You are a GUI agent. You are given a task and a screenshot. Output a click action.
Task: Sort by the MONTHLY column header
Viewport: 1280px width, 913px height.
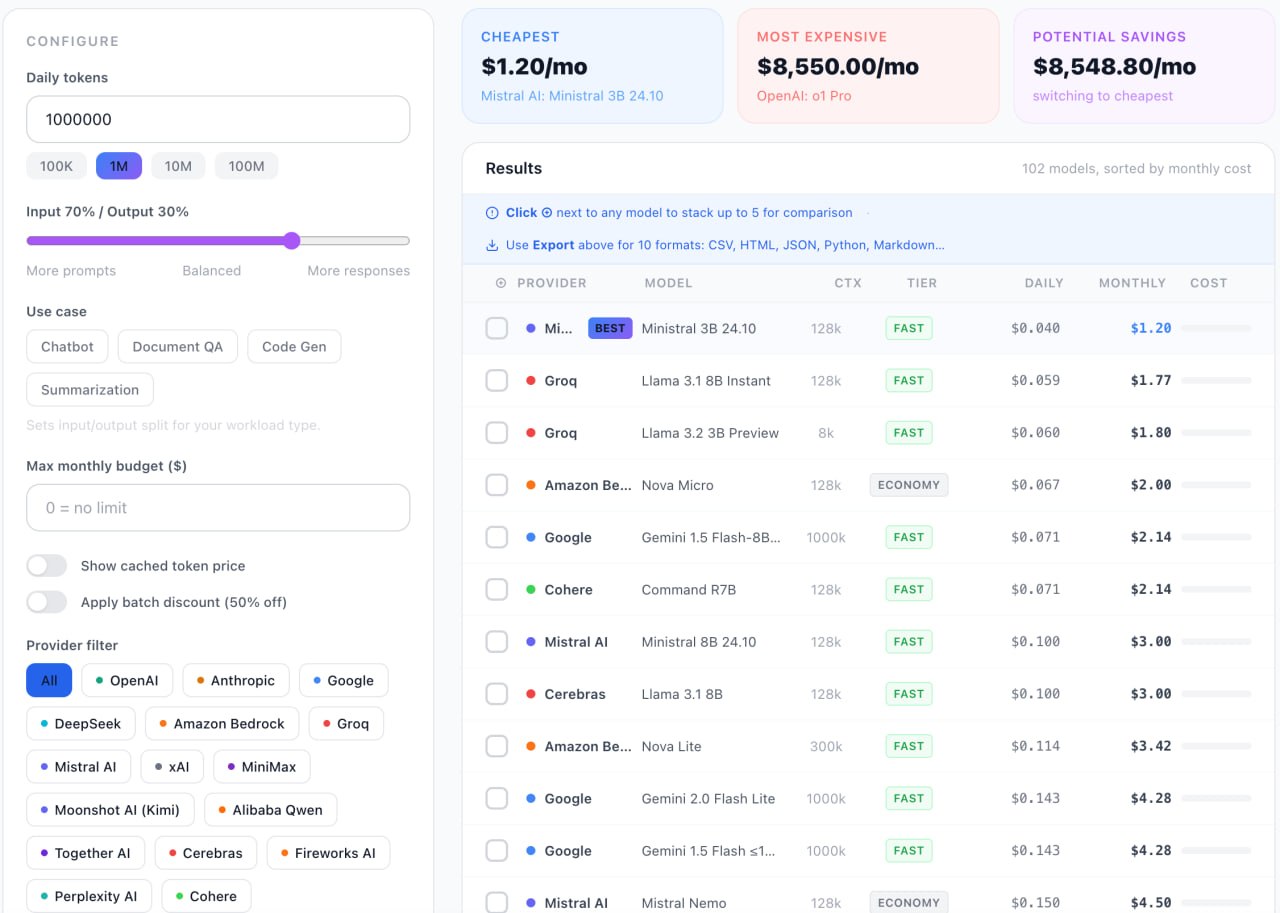1132,283
